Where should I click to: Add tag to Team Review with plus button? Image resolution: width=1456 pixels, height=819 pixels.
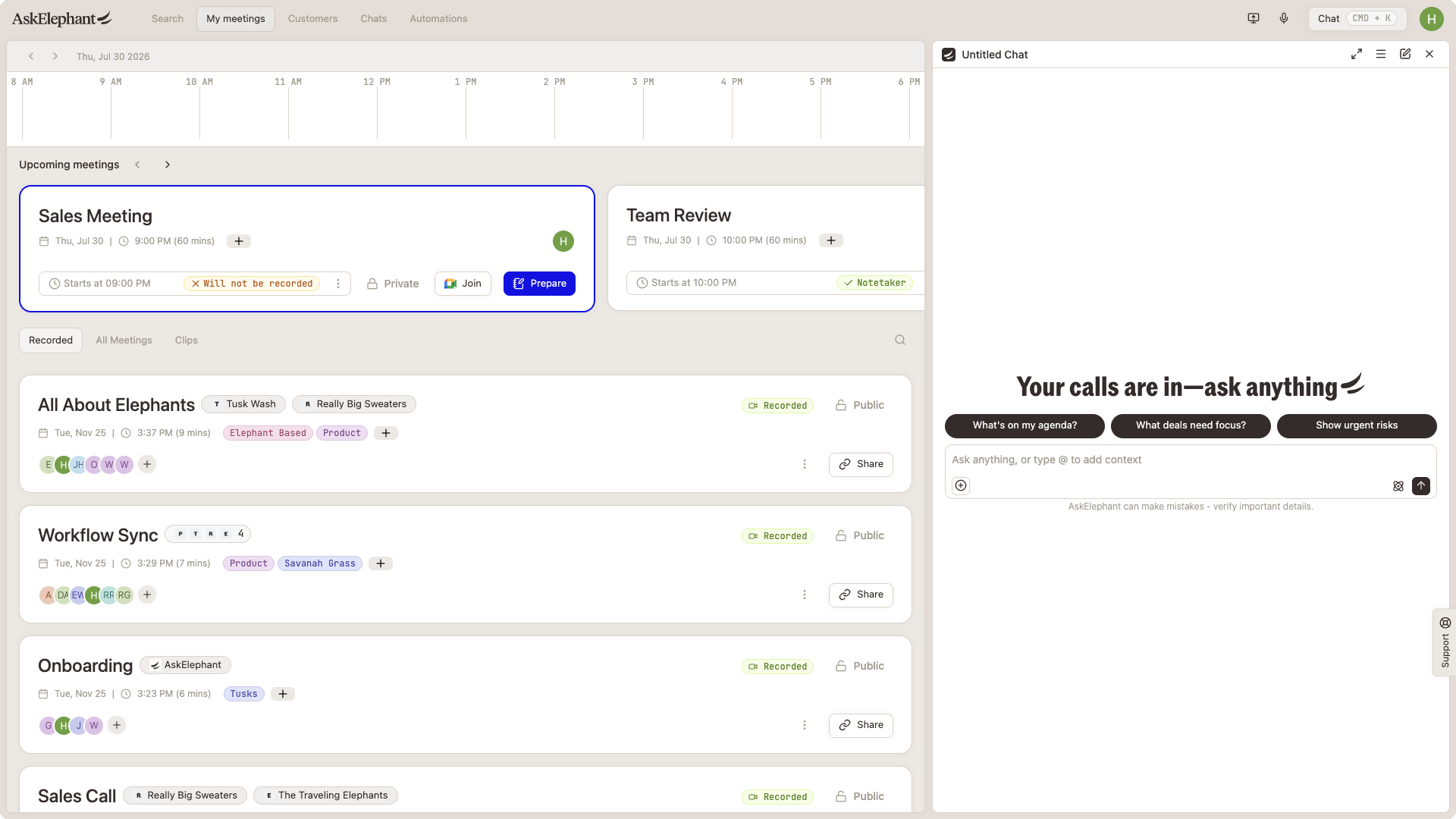831,240
